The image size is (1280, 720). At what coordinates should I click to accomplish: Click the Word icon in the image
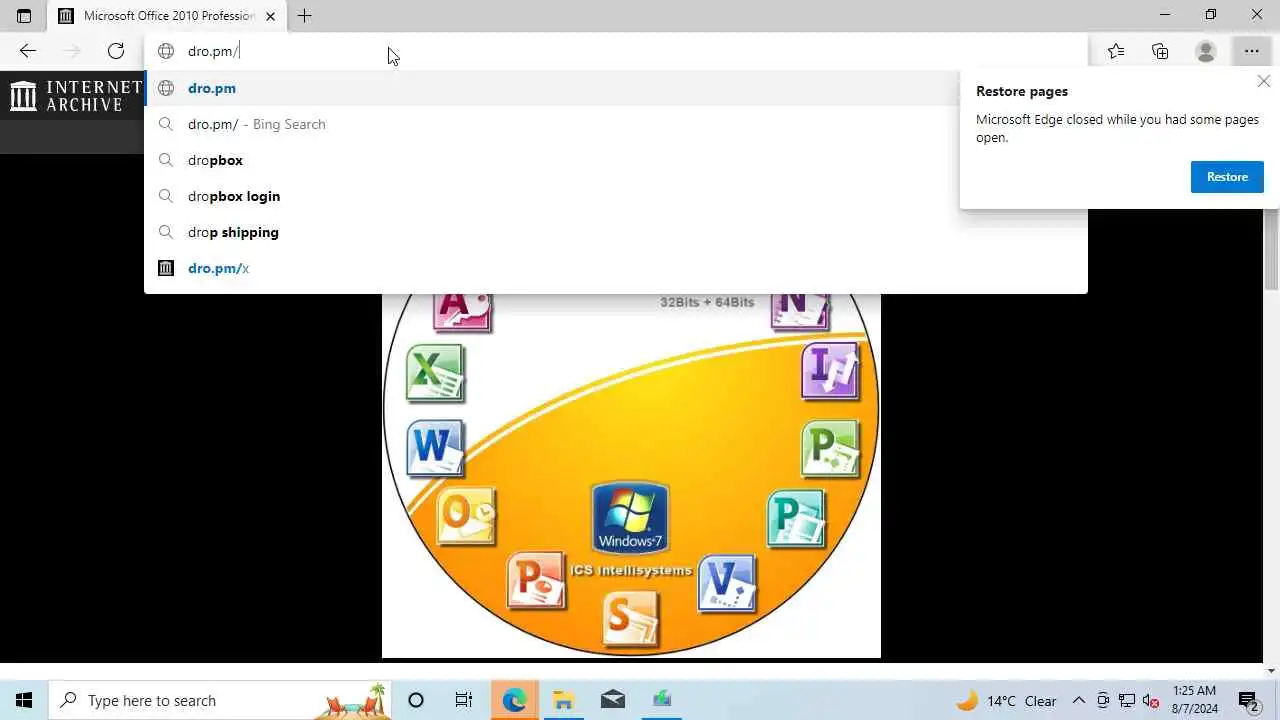(x=435, y=448)
